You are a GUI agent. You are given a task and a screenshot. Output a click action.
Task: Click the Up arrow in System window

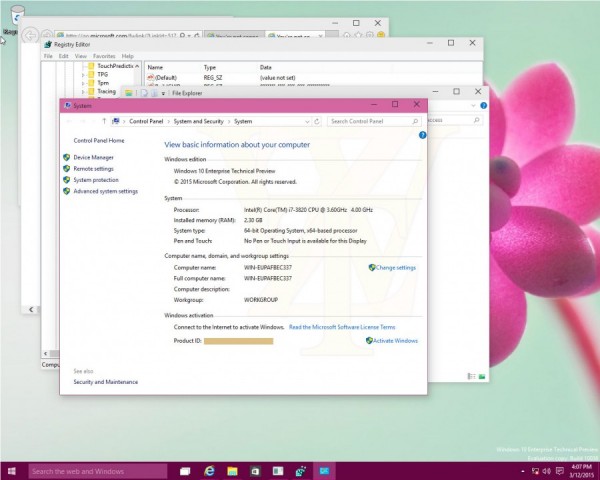[104, 121]
